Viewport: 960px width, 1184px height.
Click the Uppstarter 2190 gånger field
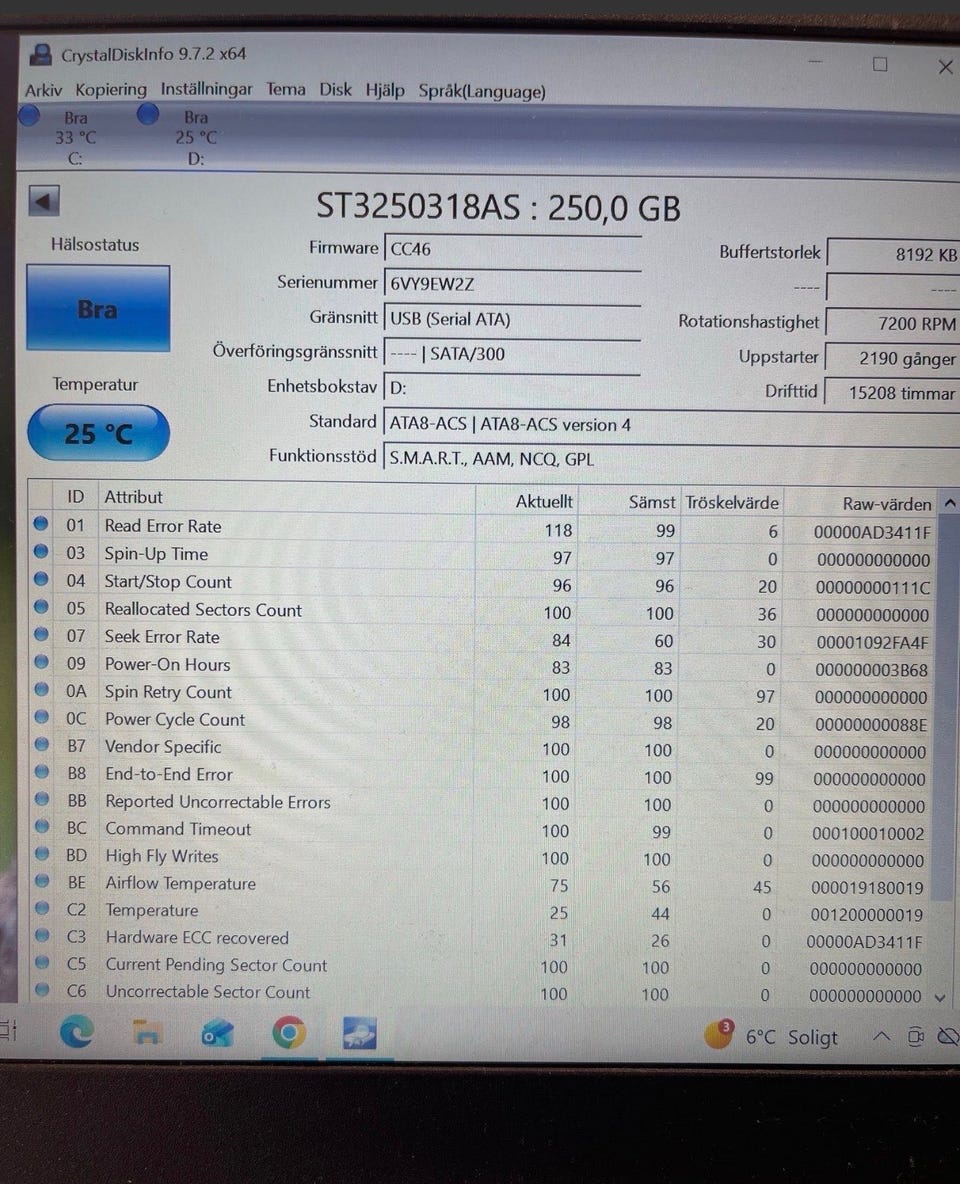(892, 359)
